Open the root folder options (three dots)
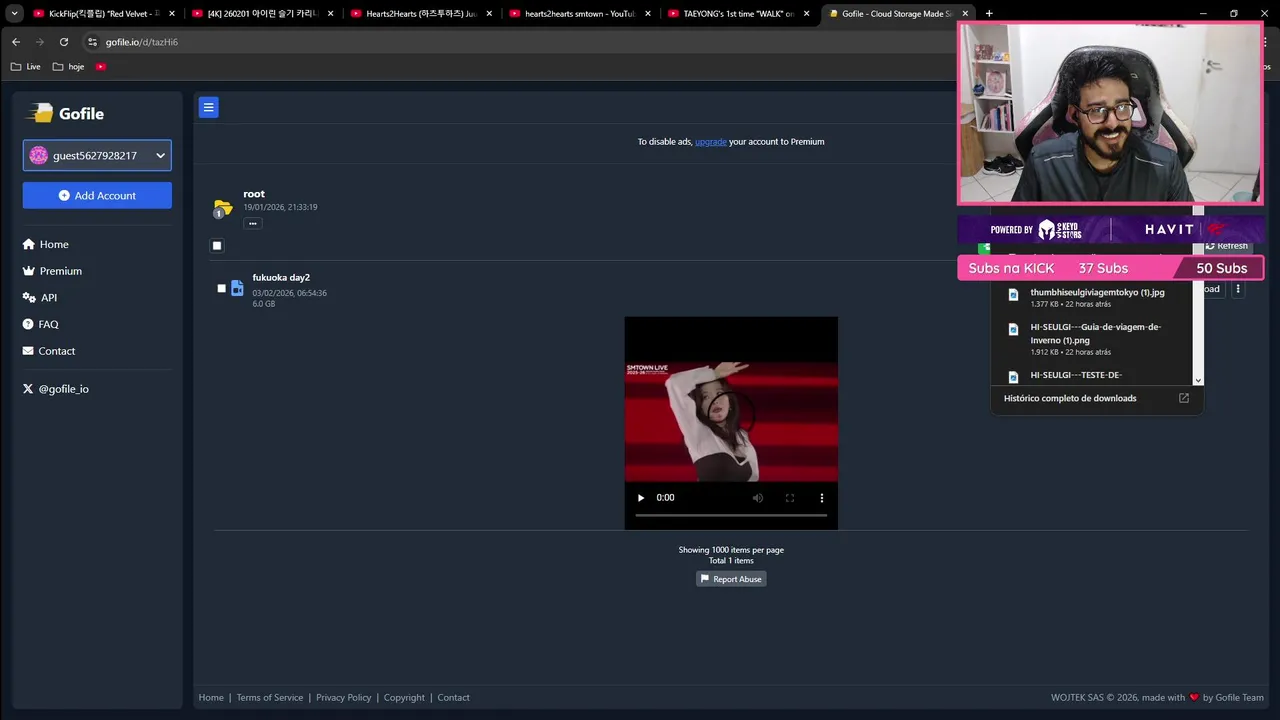 point(253,223)
